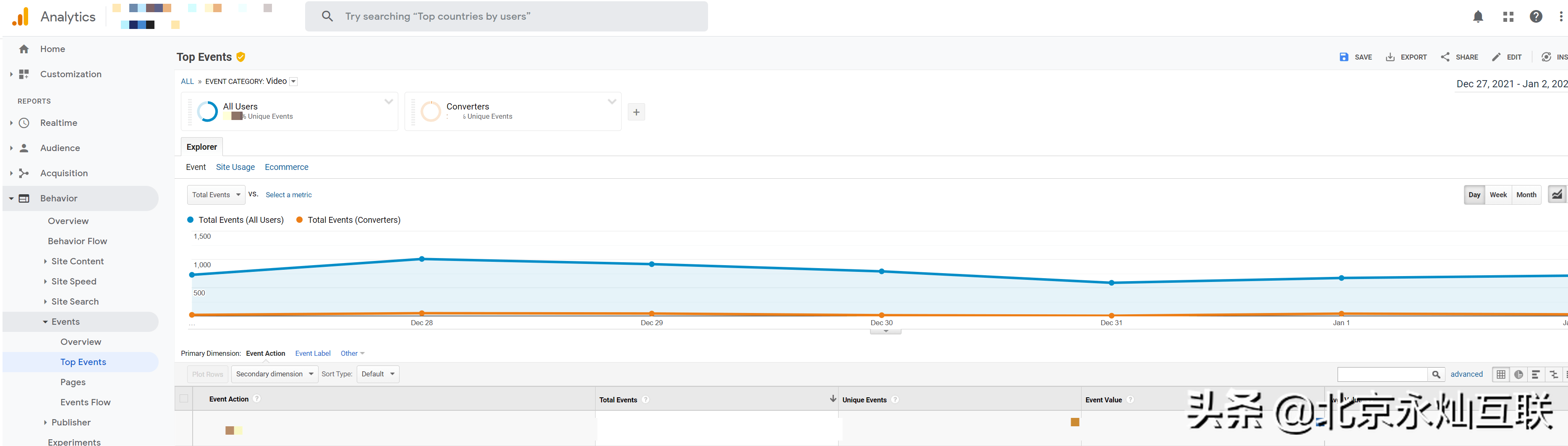
Task: Open the help question-mark menu
Action: (1537, 16)
